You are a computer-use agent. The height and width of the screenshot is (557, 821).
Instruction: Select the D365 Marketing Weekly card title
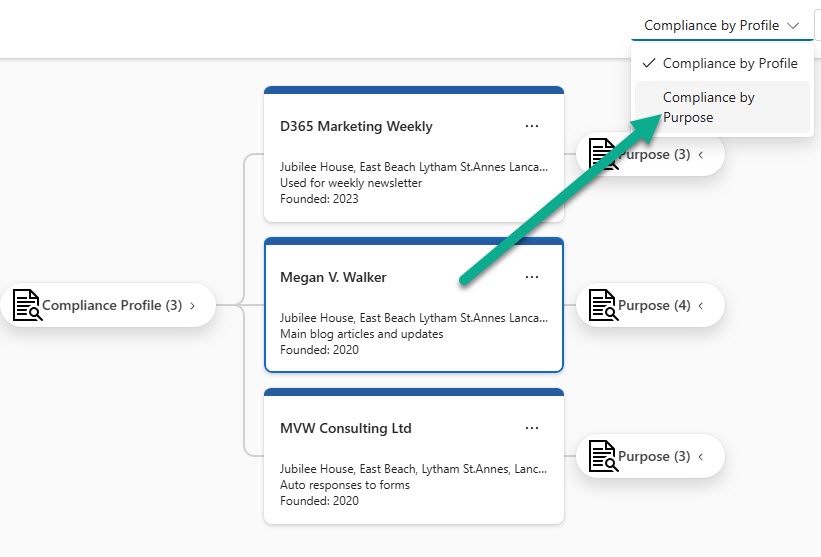pos(356,126)
